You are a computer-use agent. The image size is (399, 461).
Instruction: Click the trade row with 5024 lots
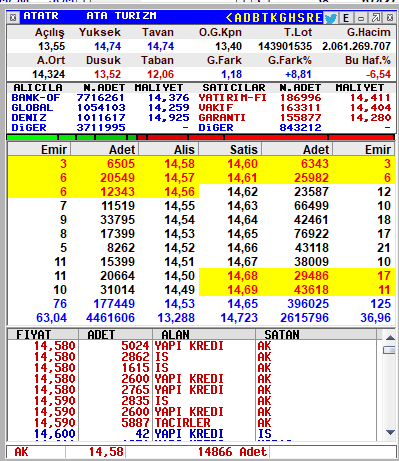[x=192, y=346]
